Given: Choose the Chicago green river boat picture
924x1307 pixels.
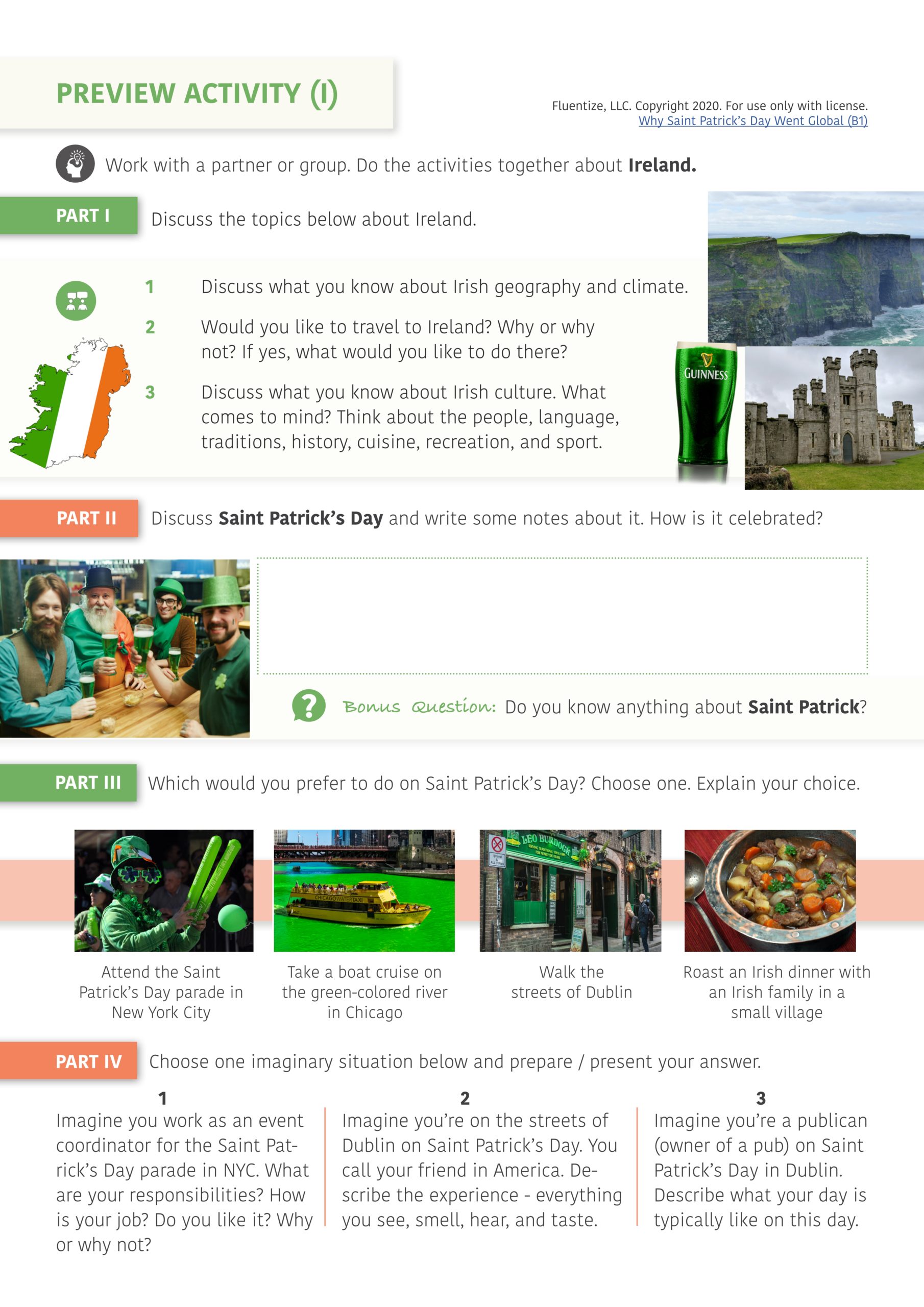Looking at the screenshot, I should click(364, 890).
